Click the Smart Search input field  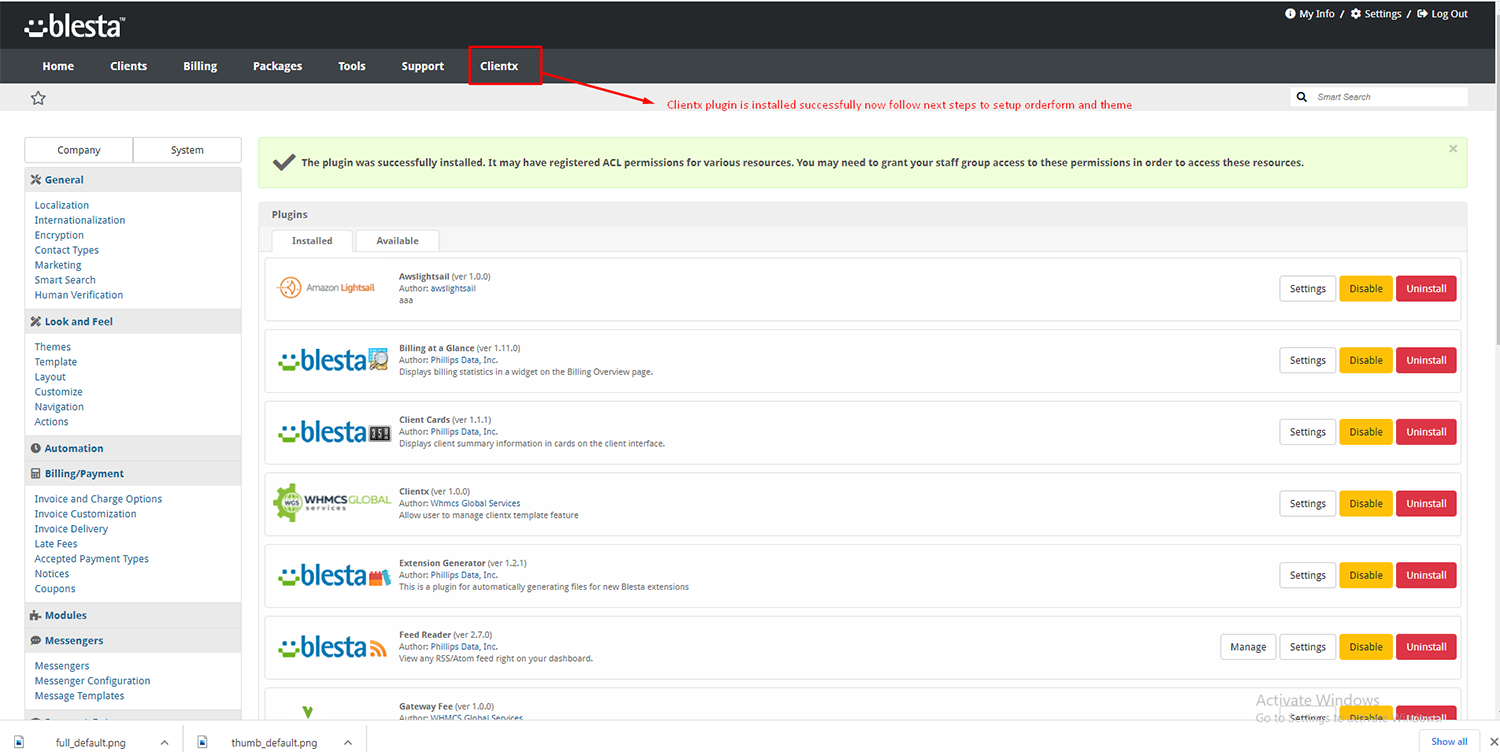1388,97
